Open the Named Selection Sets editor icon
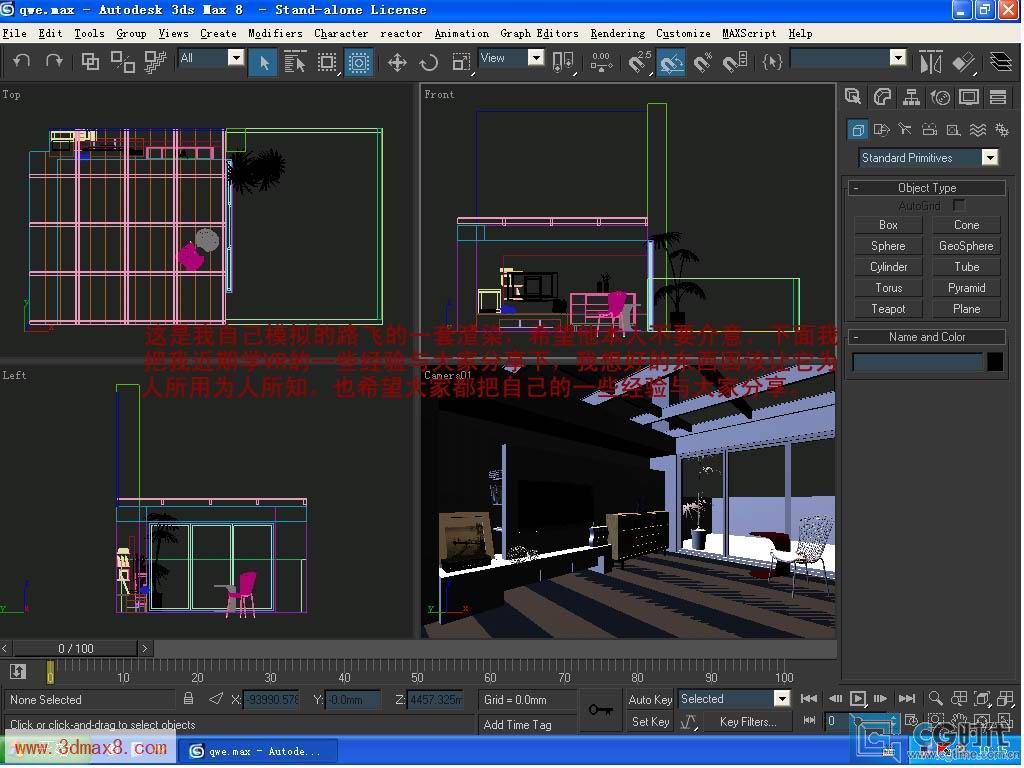The width and height of the screenshot is (1024, 768). point(772,63)
